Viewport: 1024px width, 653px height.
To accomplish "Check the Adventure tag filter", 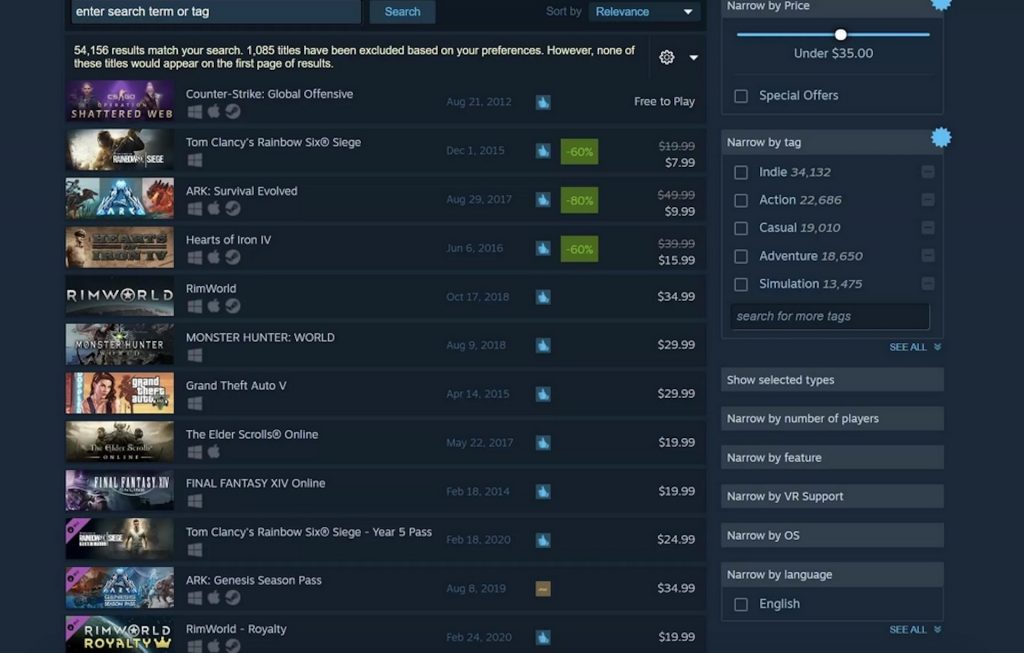I will 741,256.
